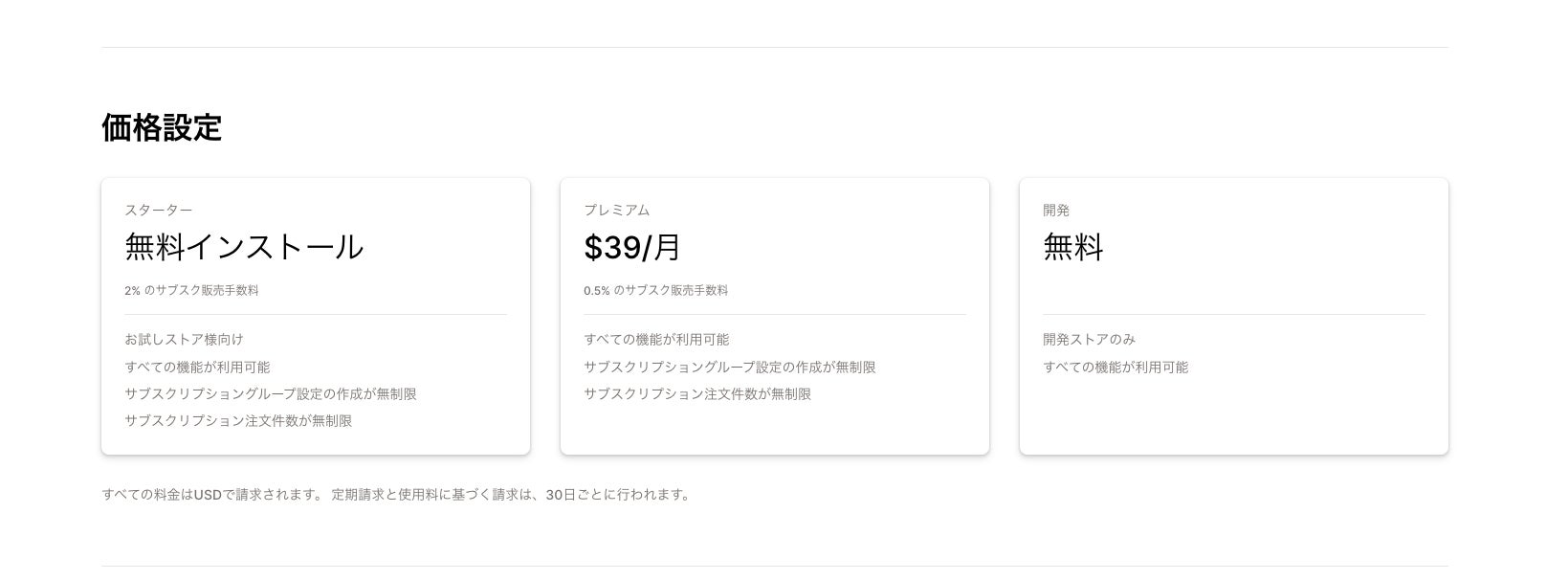
Task: Click すべての機能が利用可能 in the プレミアム card
Action: pyautogui.click(x=656, y=340)
